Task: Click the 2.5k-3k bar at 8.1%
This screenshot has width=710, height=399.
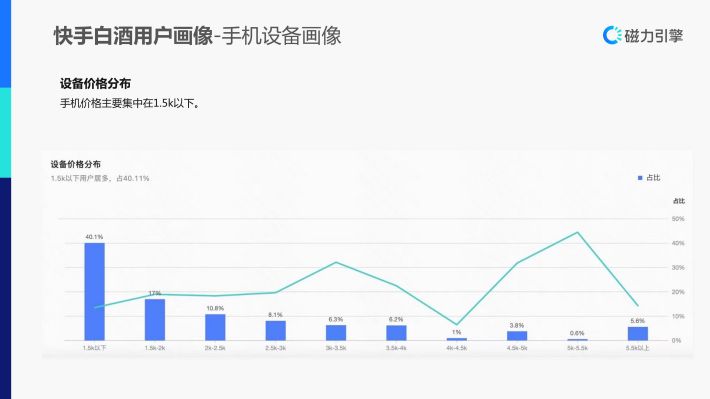Action: 275,331
